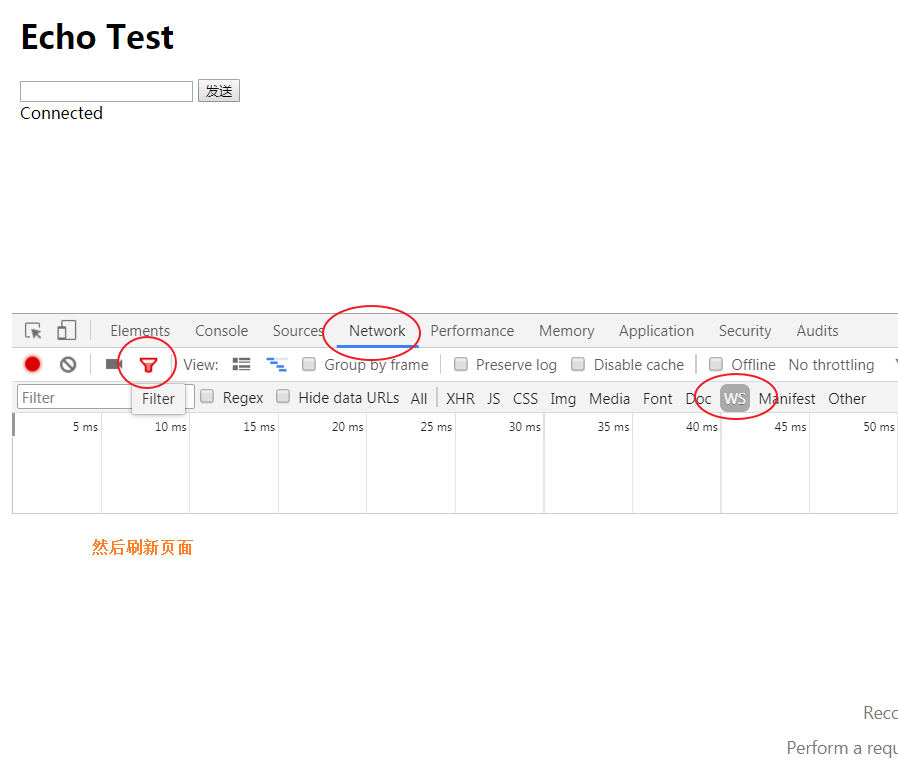Go to the Security tab
This screenshot has width=898, height=764.
(745, 331)
